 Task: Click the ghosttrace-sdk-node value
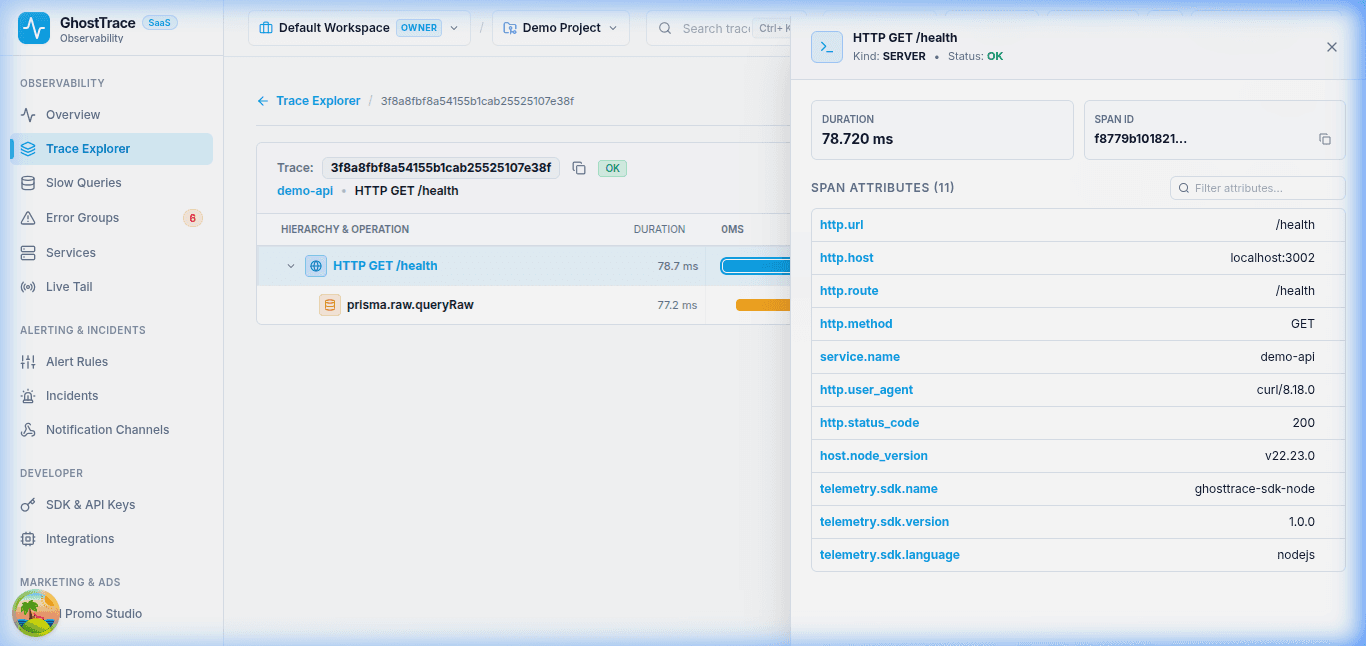(1255, 489)
